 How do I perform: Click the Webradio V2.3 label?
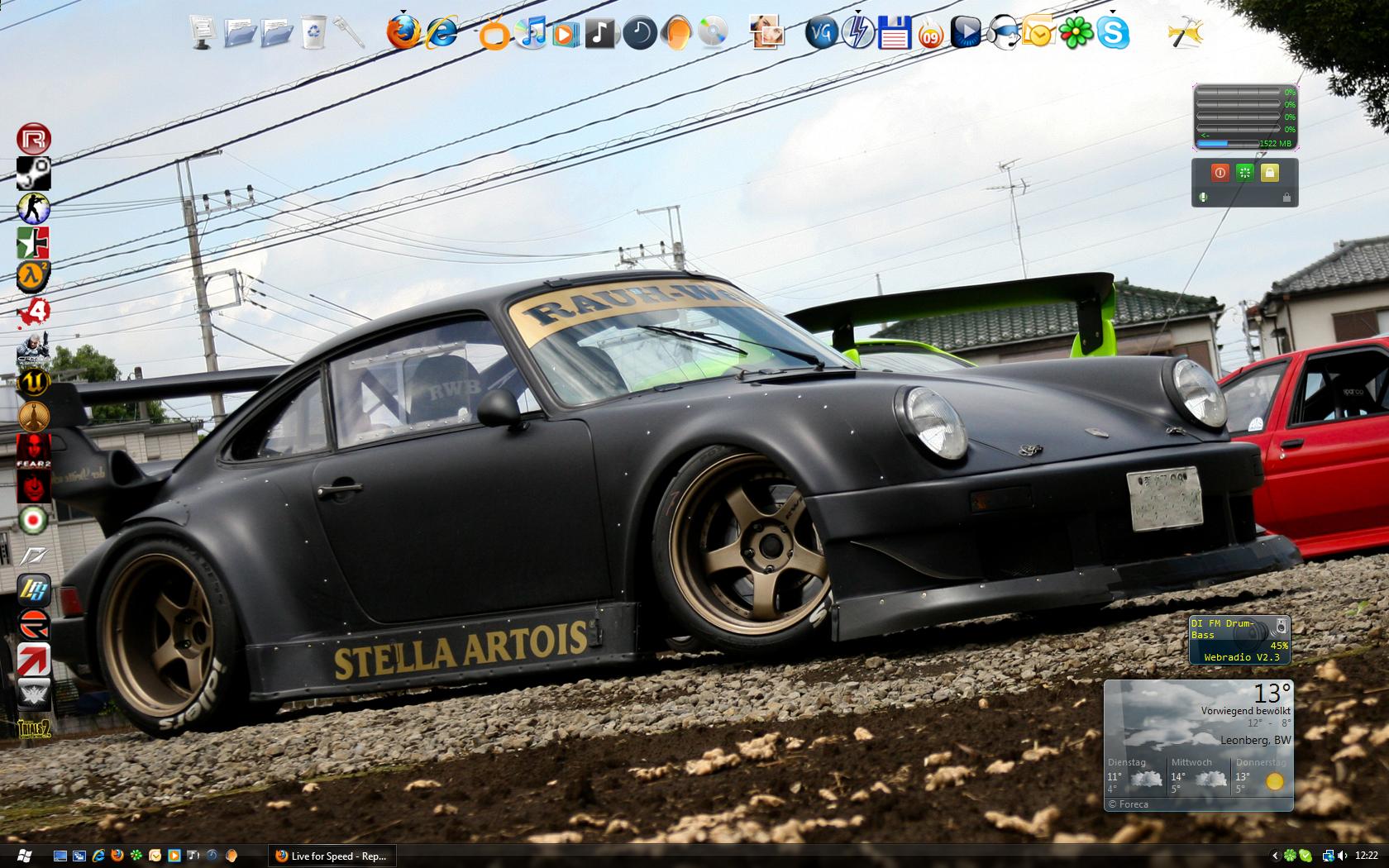[1242, 657]
